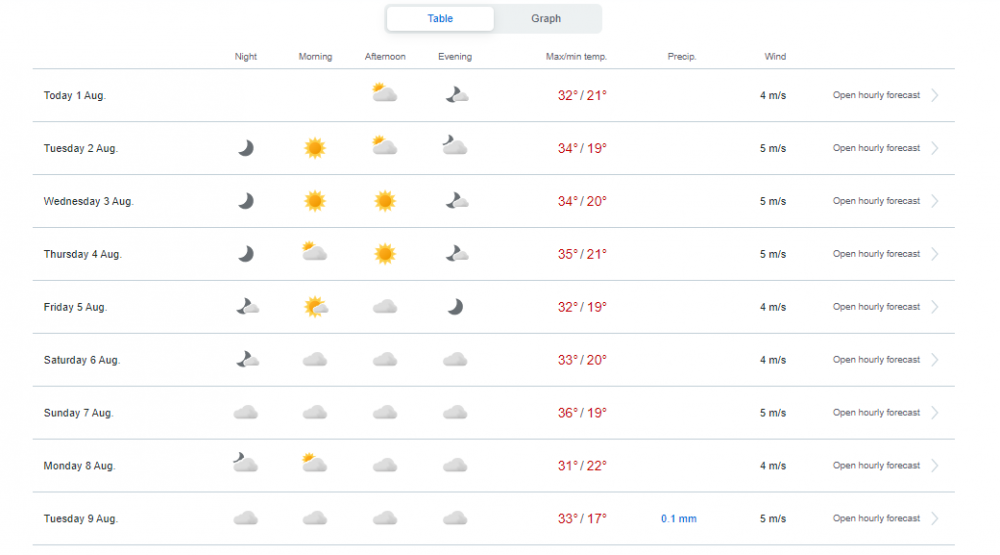Viewport: 1000px width, 555px height.
Task: Select the Table view tab
Action: click(440, 18)
